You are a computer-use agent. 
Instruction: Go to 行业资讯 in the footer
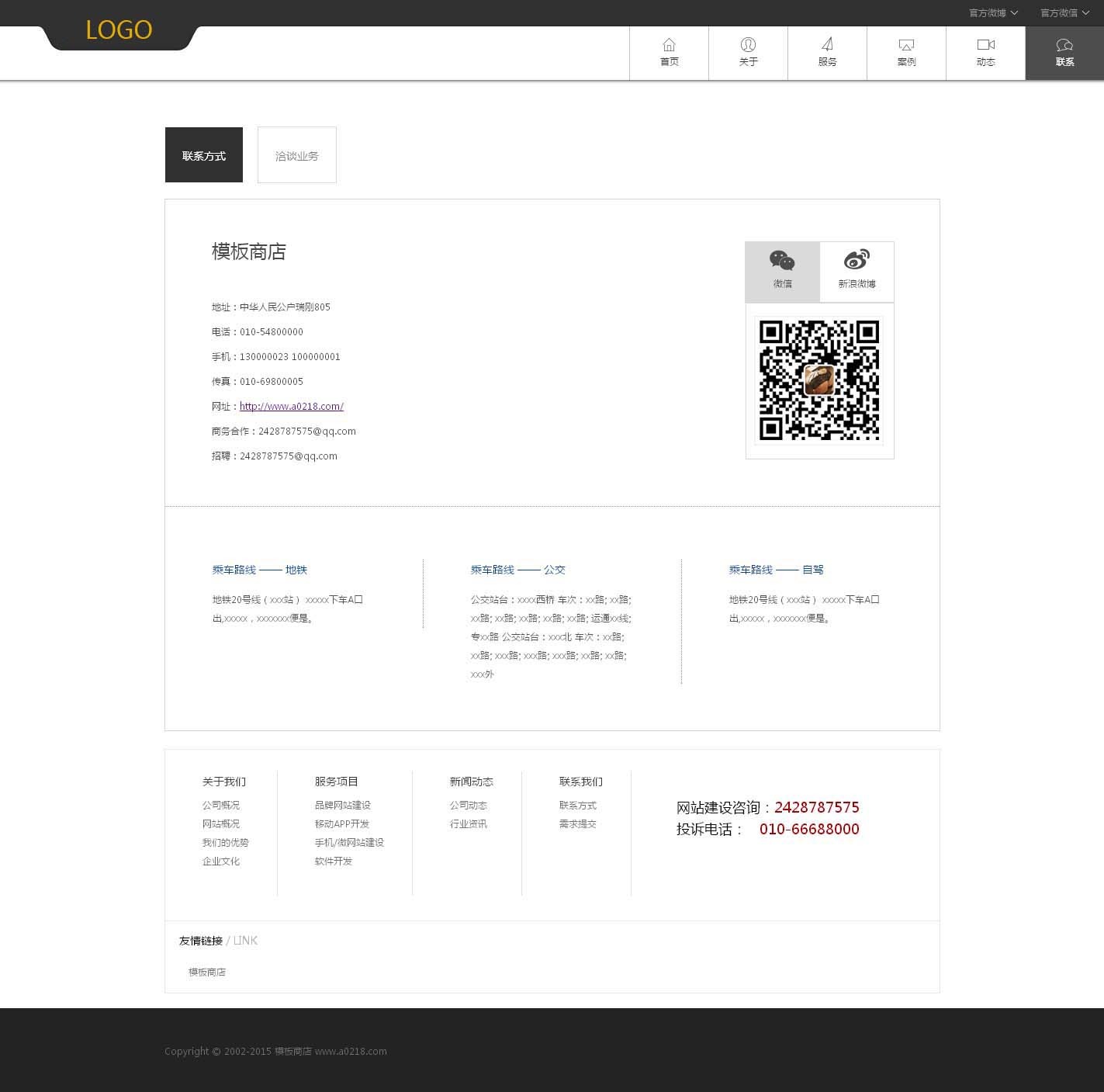point(469,824)
